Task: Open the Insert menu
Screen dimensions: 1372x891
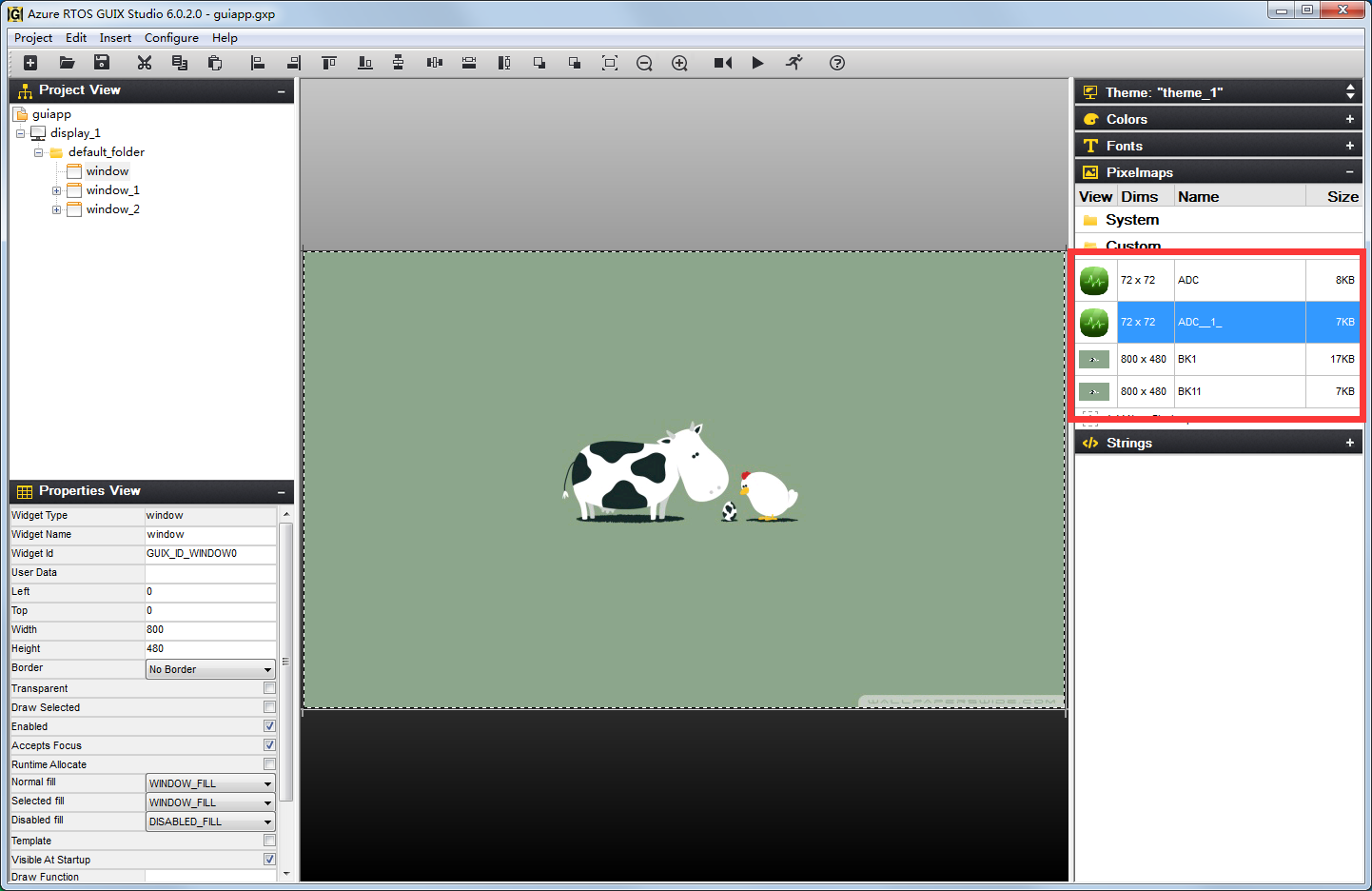Action: pyautogui.click(x=115, y=38)
